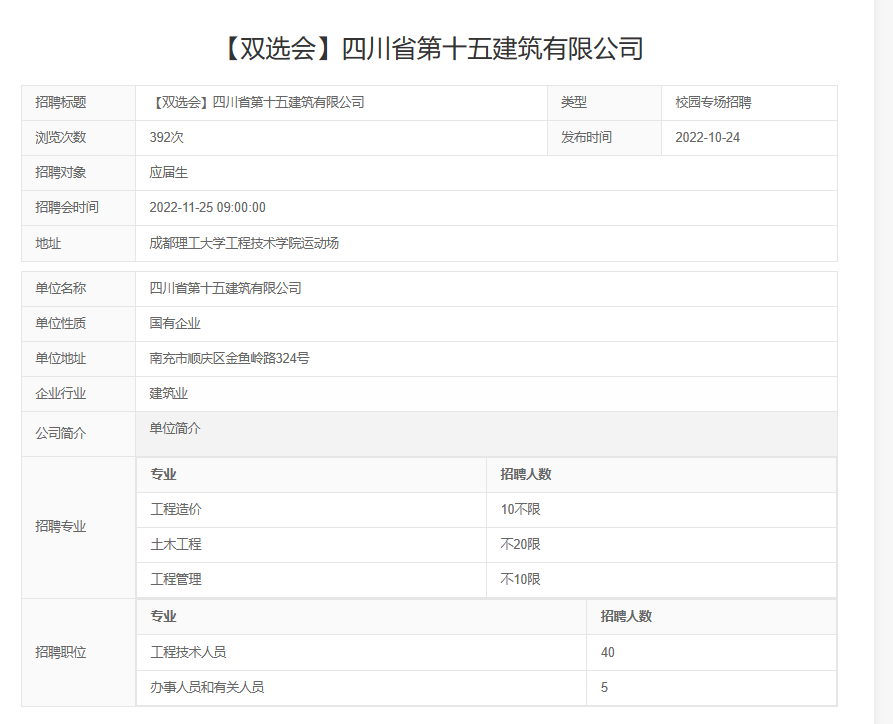Select the 企业行业 label
The height and width of the screenshot is (724, 893).
[60, 394]
